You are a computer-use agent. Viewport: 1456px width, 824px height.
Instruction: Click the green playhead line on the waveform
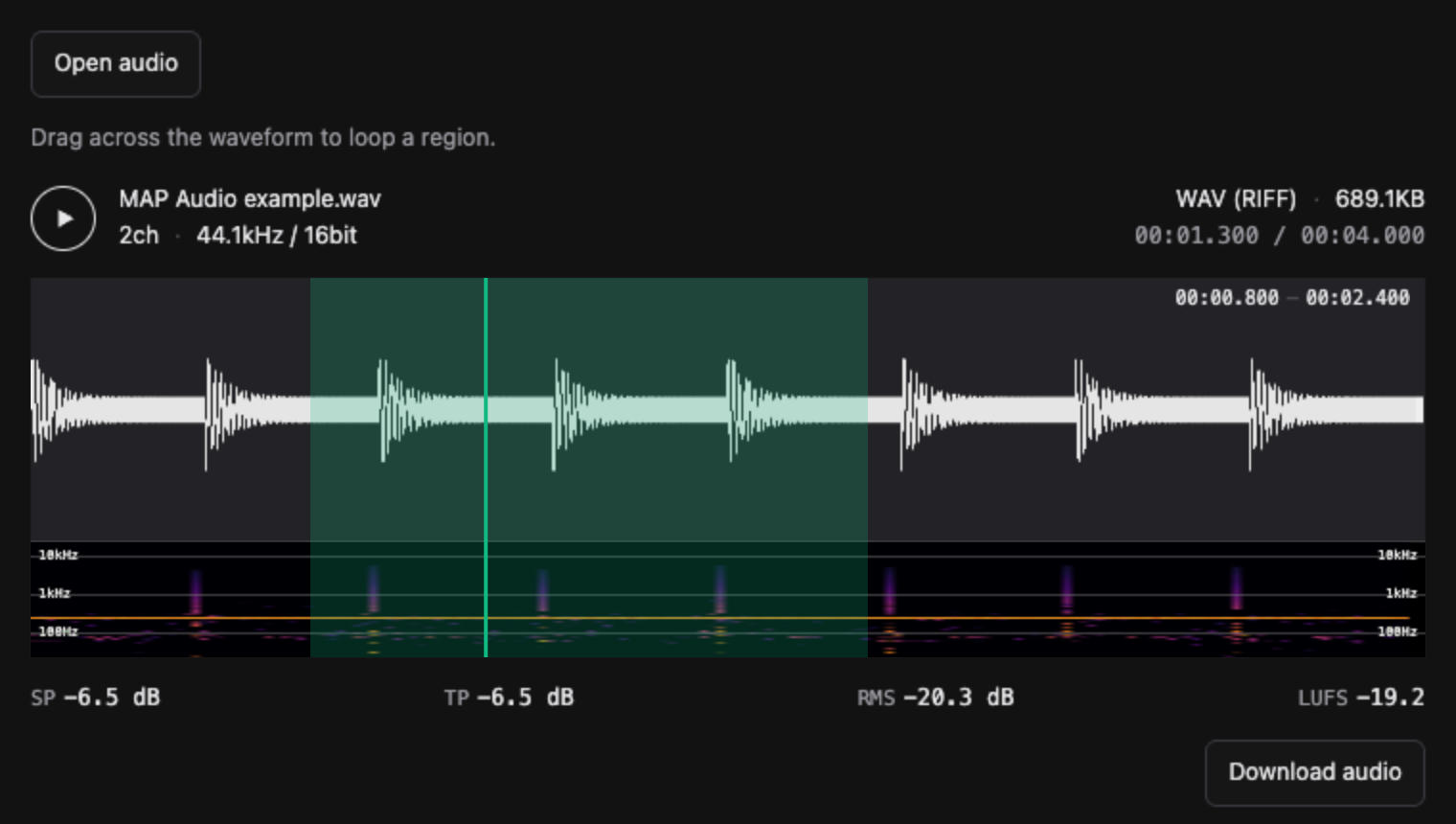[486, 467]
